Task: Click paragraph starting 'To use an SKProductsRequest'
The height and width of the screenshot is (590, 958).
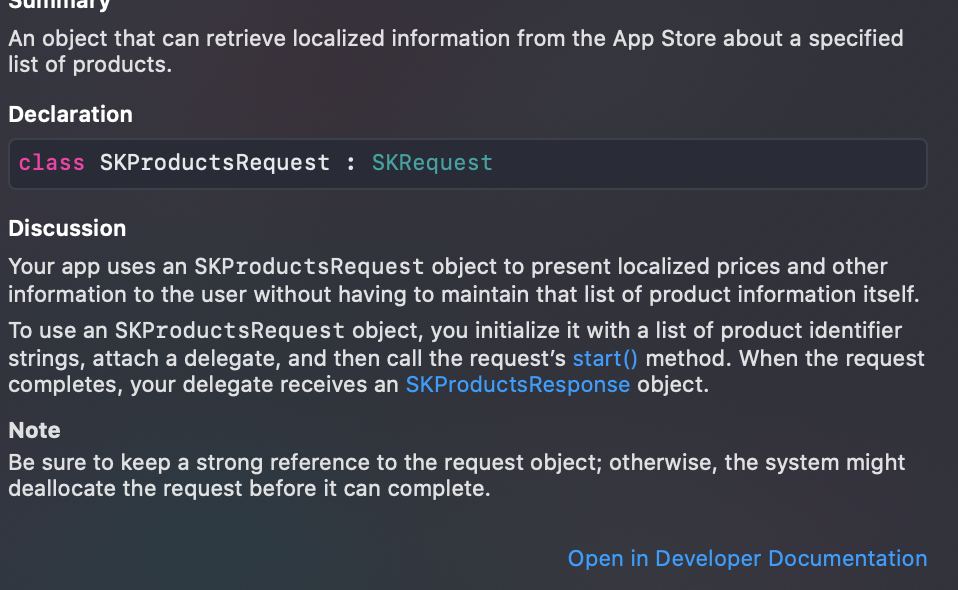Action: 466,358
